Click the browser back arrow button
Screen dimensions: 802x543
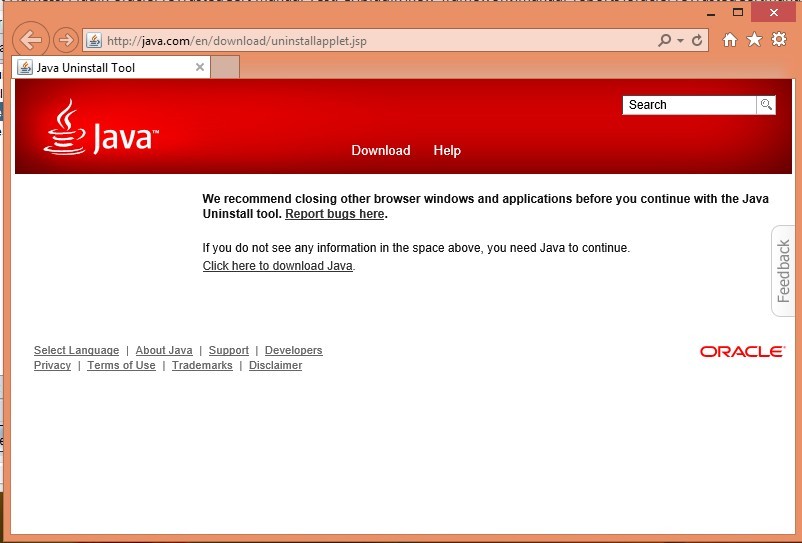pyautogui.click(x=31, y=40)
